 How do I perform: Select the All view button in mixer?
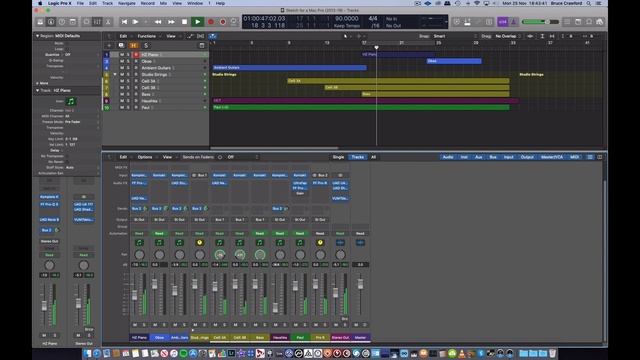(x=373, y=157)
